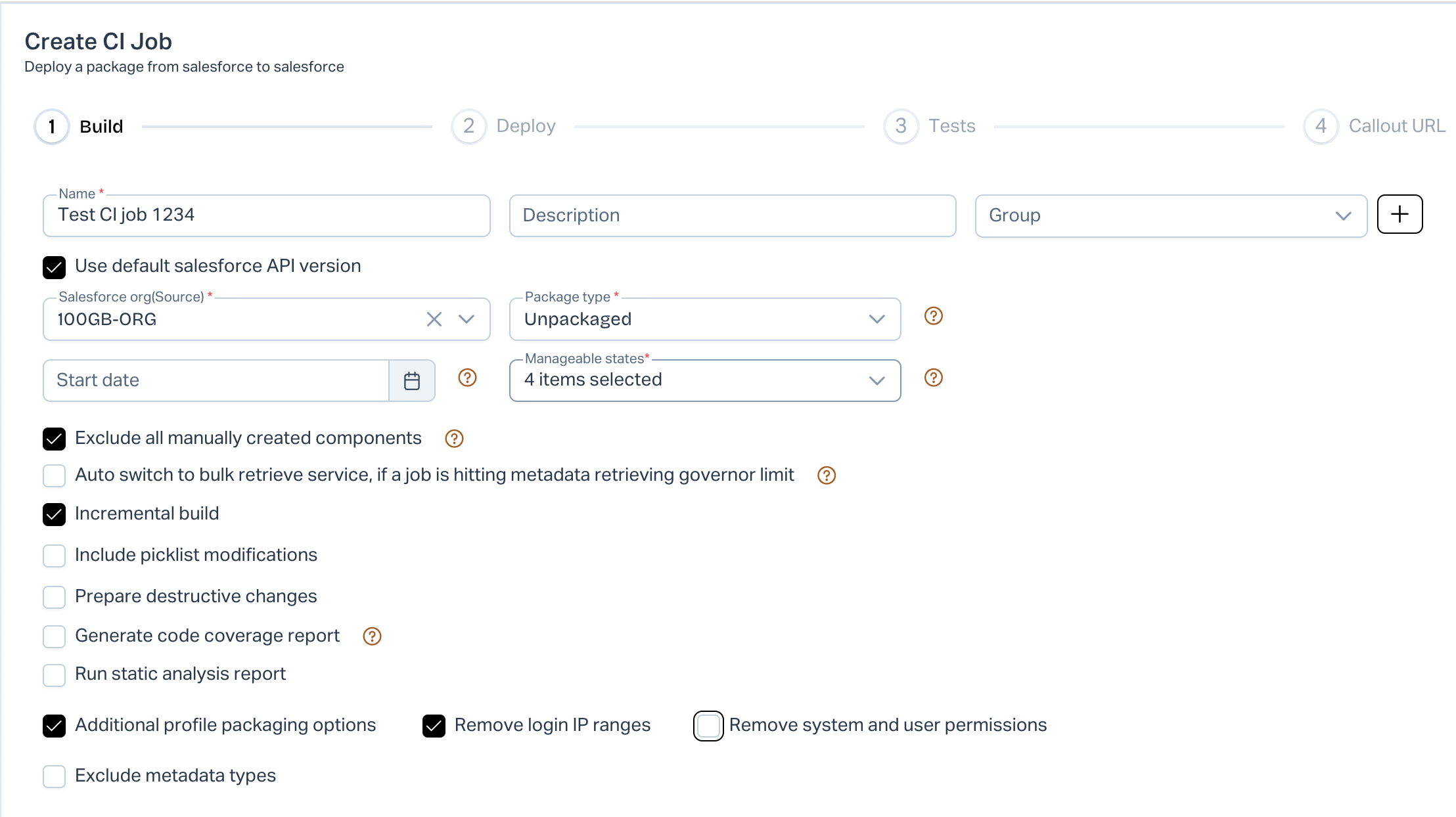Open the Start date calendar picker
This screenshot has width=1456, height=817.
pyautogui.click(x=412, y=381)
